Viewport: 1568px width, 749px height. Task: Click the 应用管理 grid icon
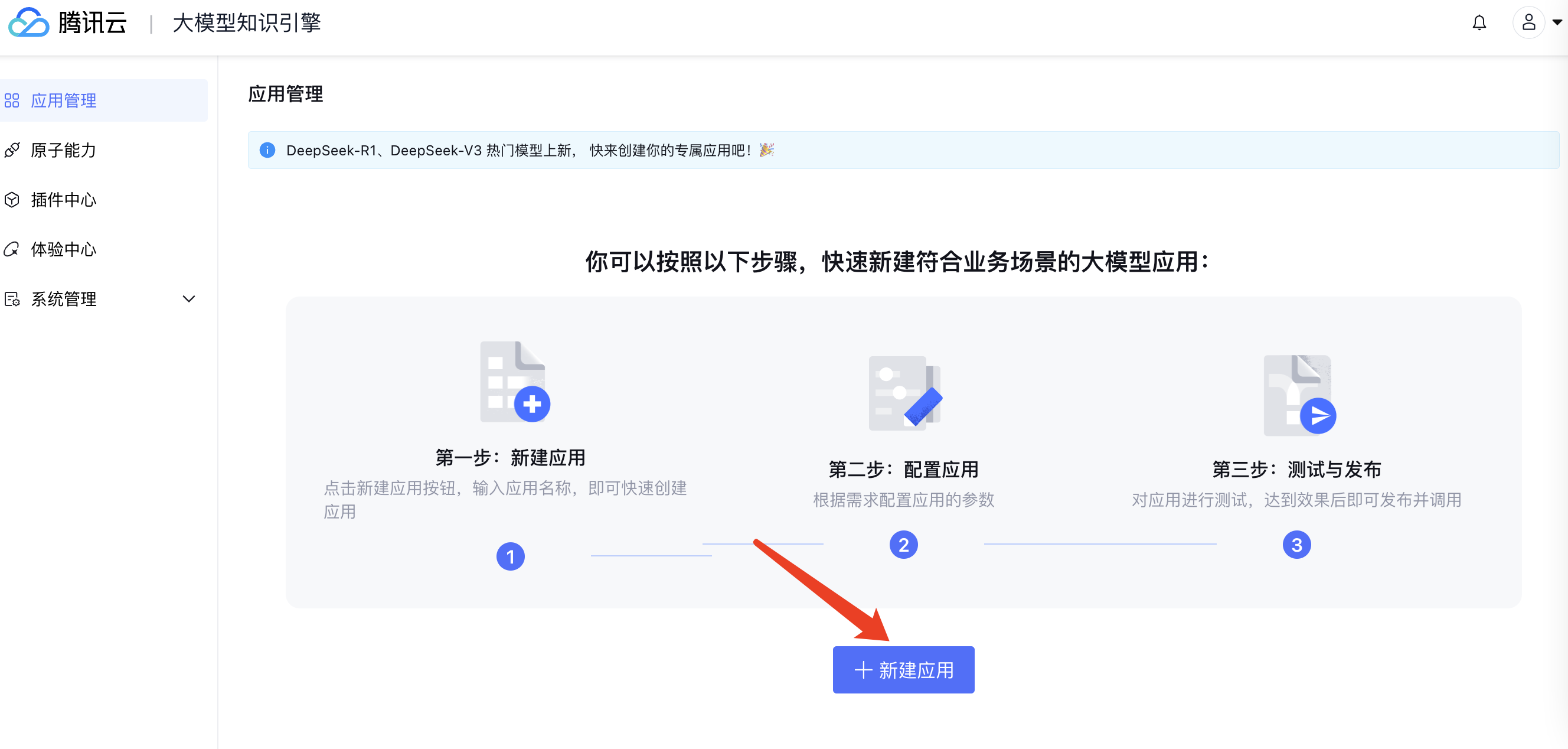[x=12, y=100]
